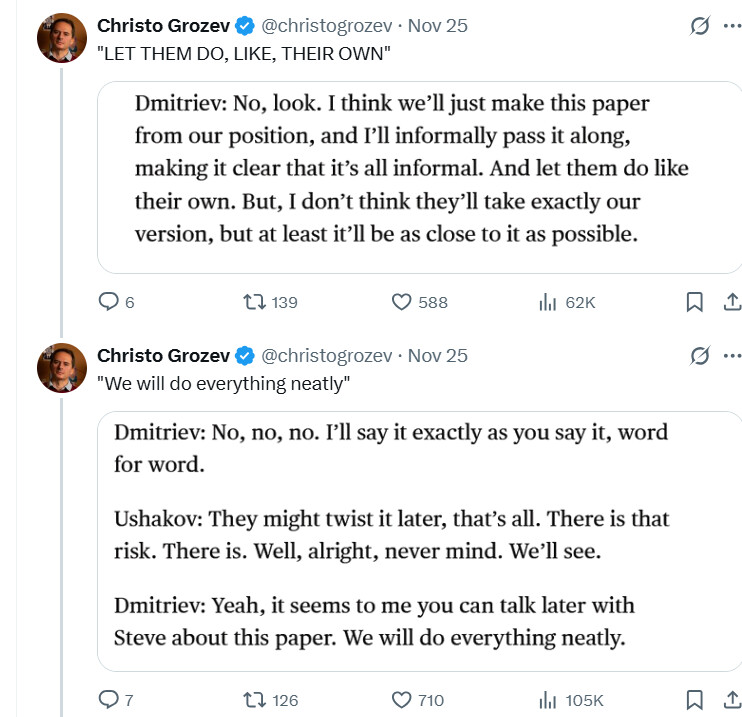
Task: Open Grok icon on first tweet
Action: (700, 27)
